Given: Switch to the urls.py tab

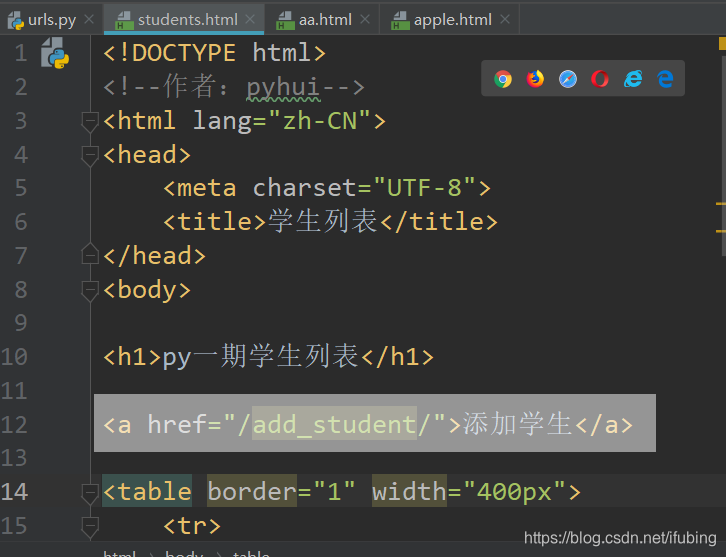Looking at the screenshot, I should [52, 20].
